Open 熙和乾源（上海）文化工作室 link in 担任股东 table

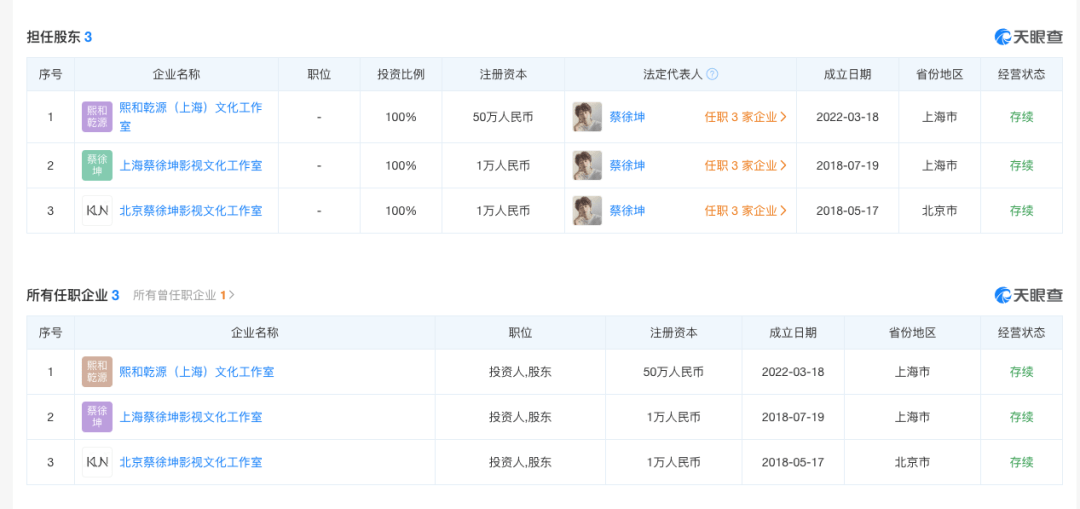190,108
